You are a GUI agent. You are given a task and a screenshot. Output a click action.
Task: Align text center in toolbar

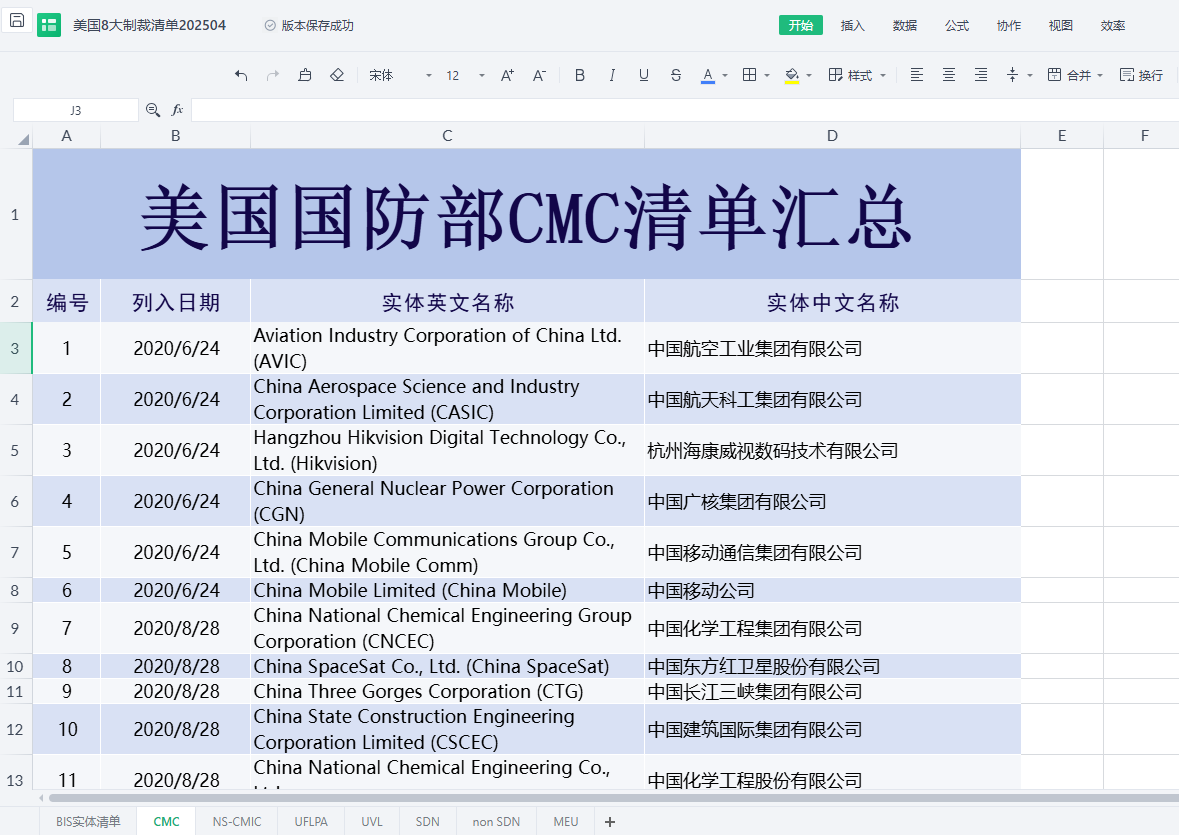(x=949, y=75)
